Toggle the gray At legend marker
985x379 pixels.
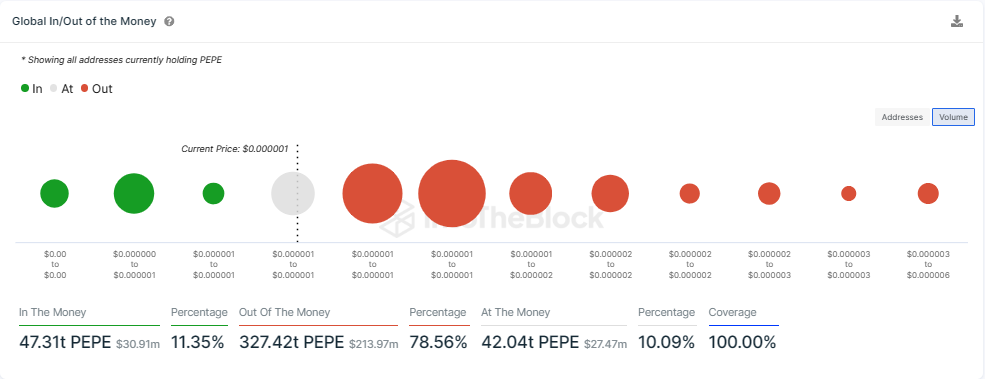[x=53, y=89]
